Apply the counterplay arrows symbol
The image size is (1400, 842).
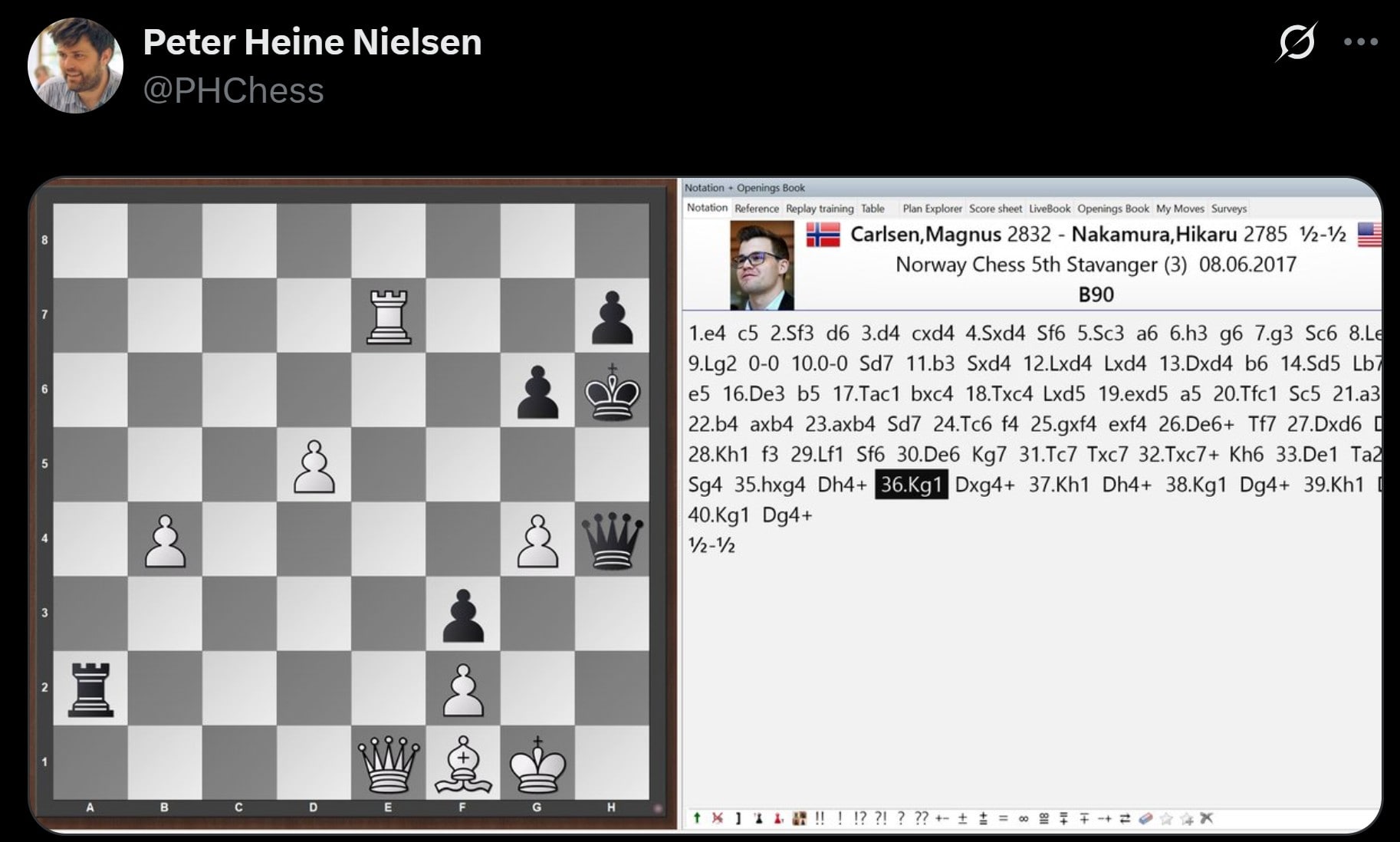point(1125,818)
